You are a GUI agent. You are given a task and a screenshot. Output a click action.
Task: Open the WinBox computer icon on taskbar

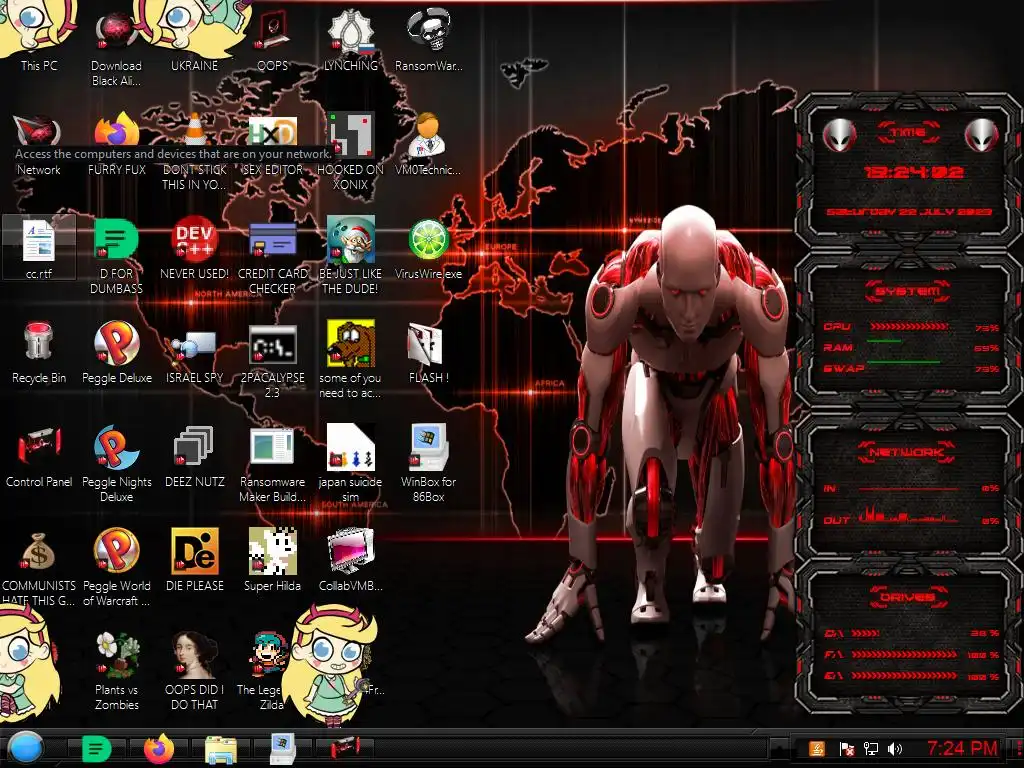[x=283, y=748]
